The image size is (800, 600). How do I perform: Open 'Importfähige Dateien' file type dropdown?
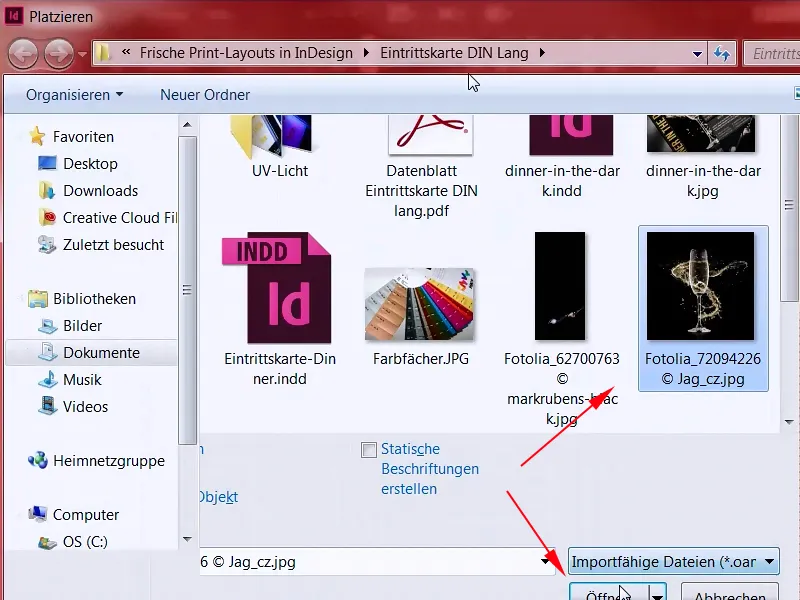pyautogui.click(x=673, y=562)
